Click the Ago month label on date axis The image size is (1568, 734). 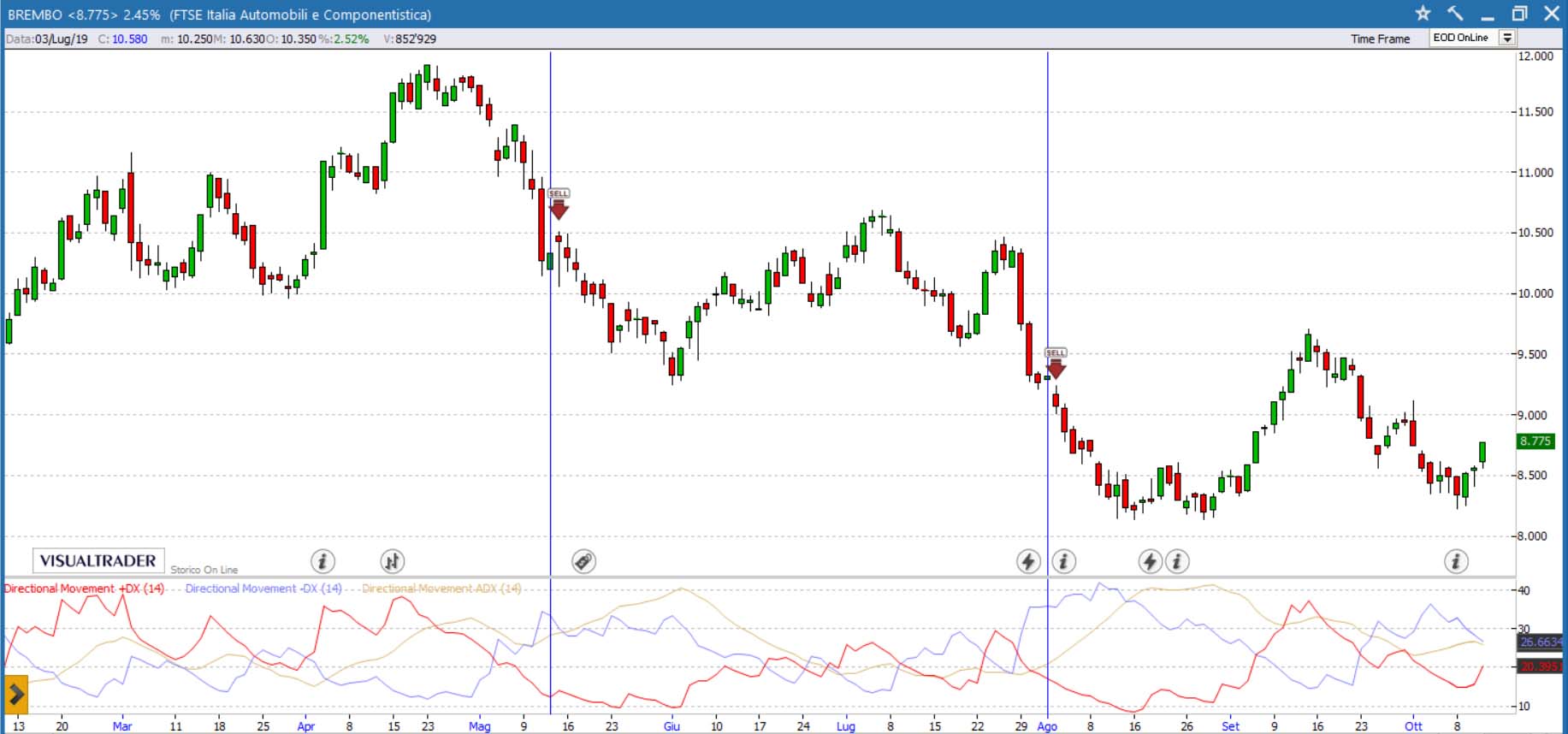coord(1047,726)
